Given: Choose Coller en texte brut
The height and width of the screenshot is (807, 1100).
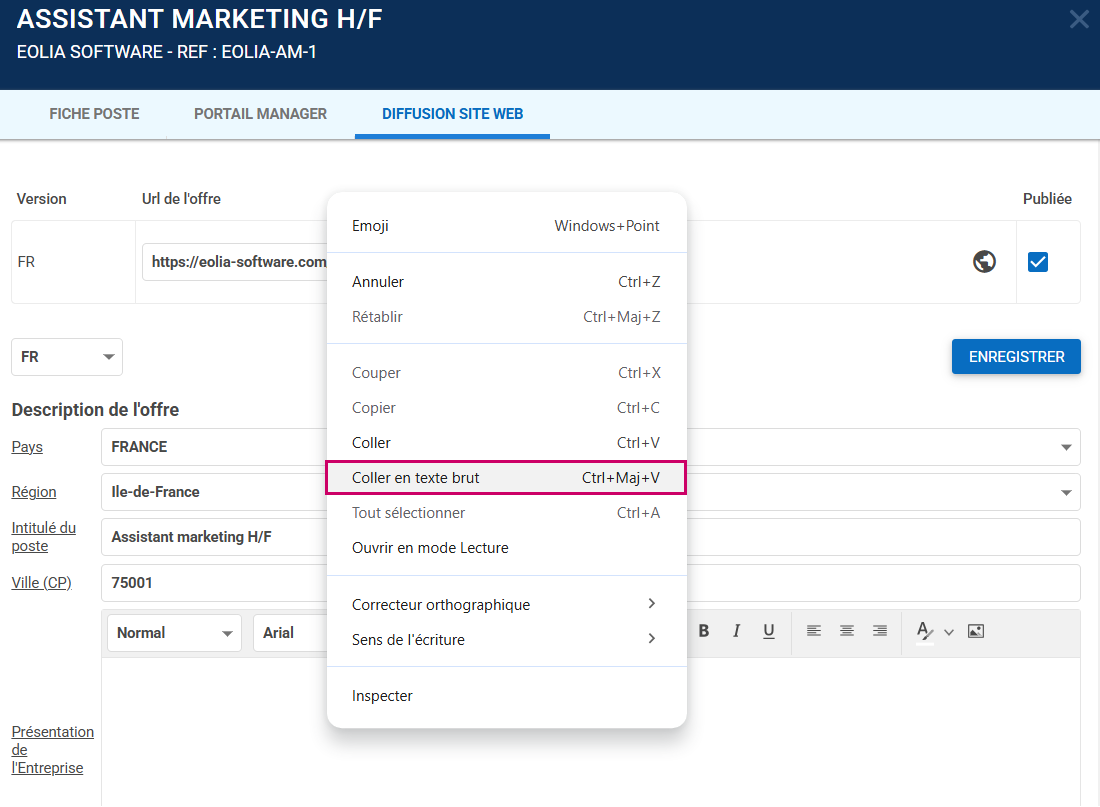Looking at the screenshot, I should pos(506,478).
